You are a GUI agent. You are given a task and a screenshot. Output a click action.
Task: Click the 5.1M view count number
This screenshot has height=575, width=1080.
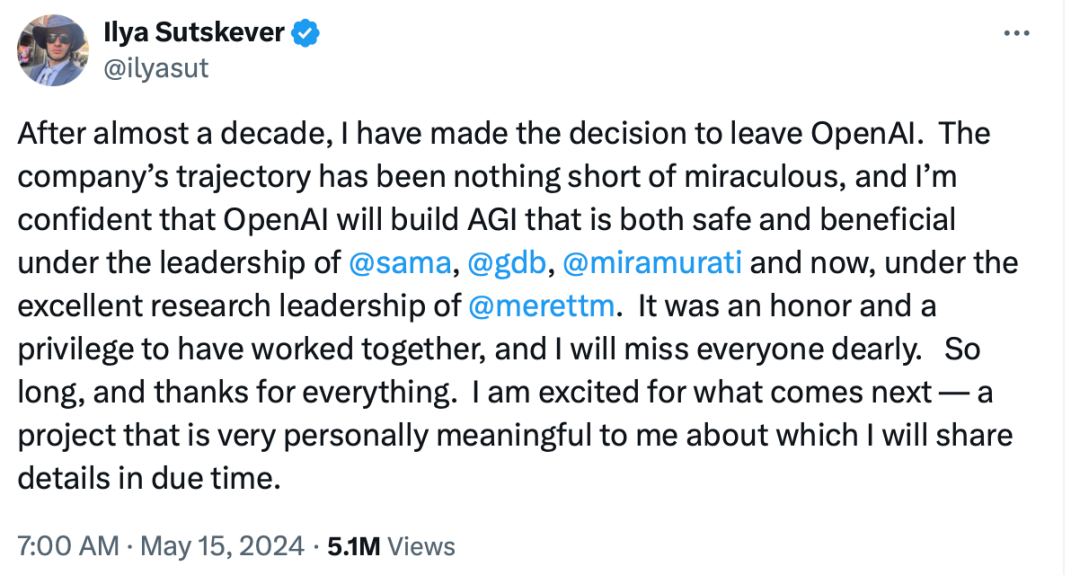click(x=353, y=546)
